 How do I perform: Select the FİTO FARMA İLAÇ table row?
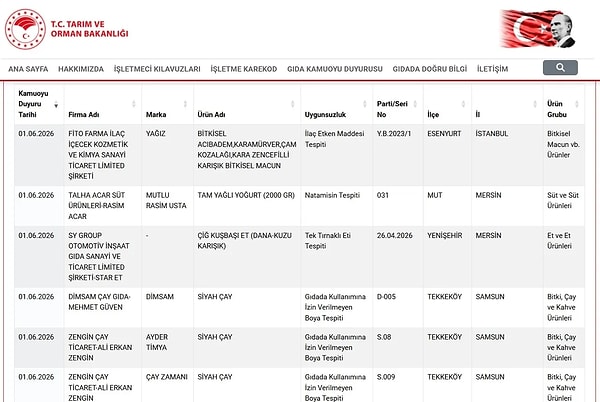(x=299, y=155)
